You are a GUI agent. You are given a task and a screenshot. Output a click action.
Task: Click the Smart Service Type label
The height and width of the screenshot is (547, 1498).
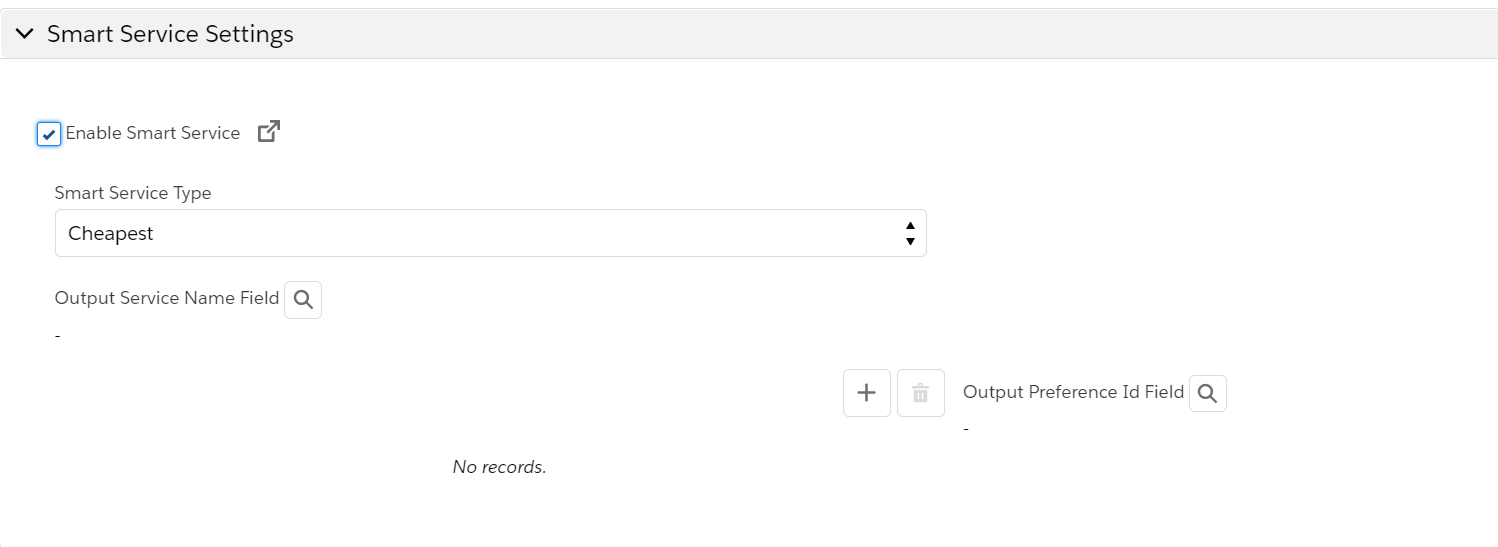pyautogui.click(x=133, y=193)
